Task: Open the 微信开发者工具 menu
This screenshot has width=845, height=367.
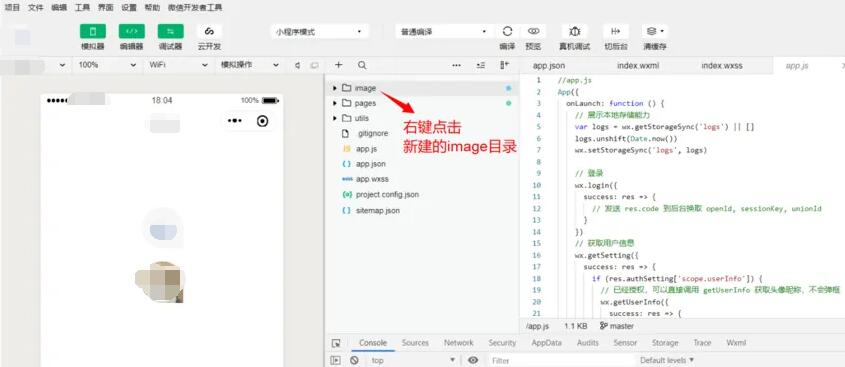Action: pos(195,8)
